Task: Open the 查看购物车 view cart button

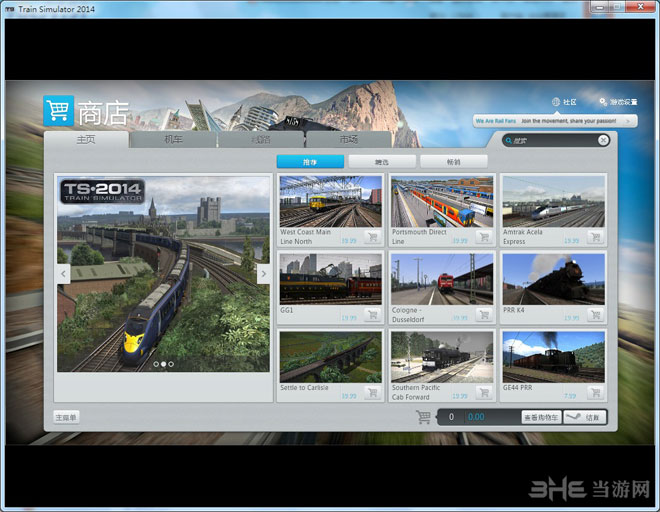Action: [541, 417]
